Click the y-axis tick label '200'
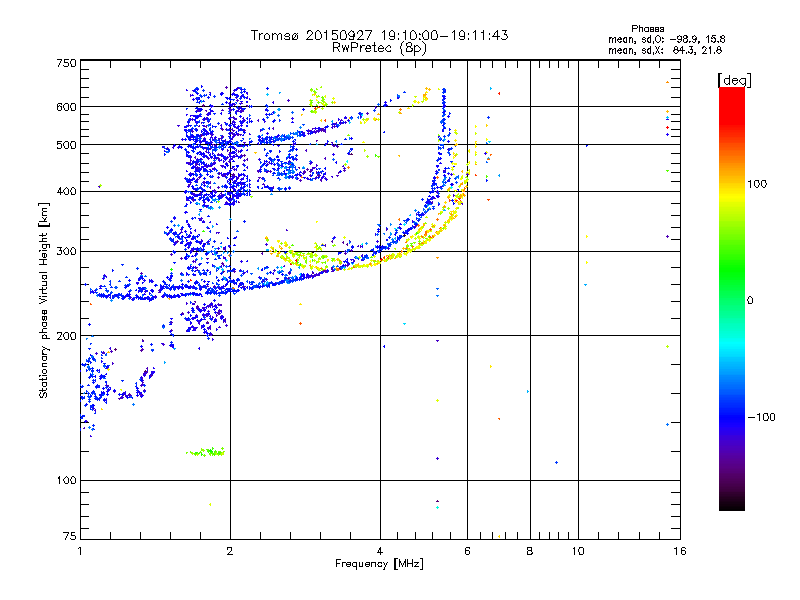The height and width of the screenshot is (600, 800). coord(66,336)
